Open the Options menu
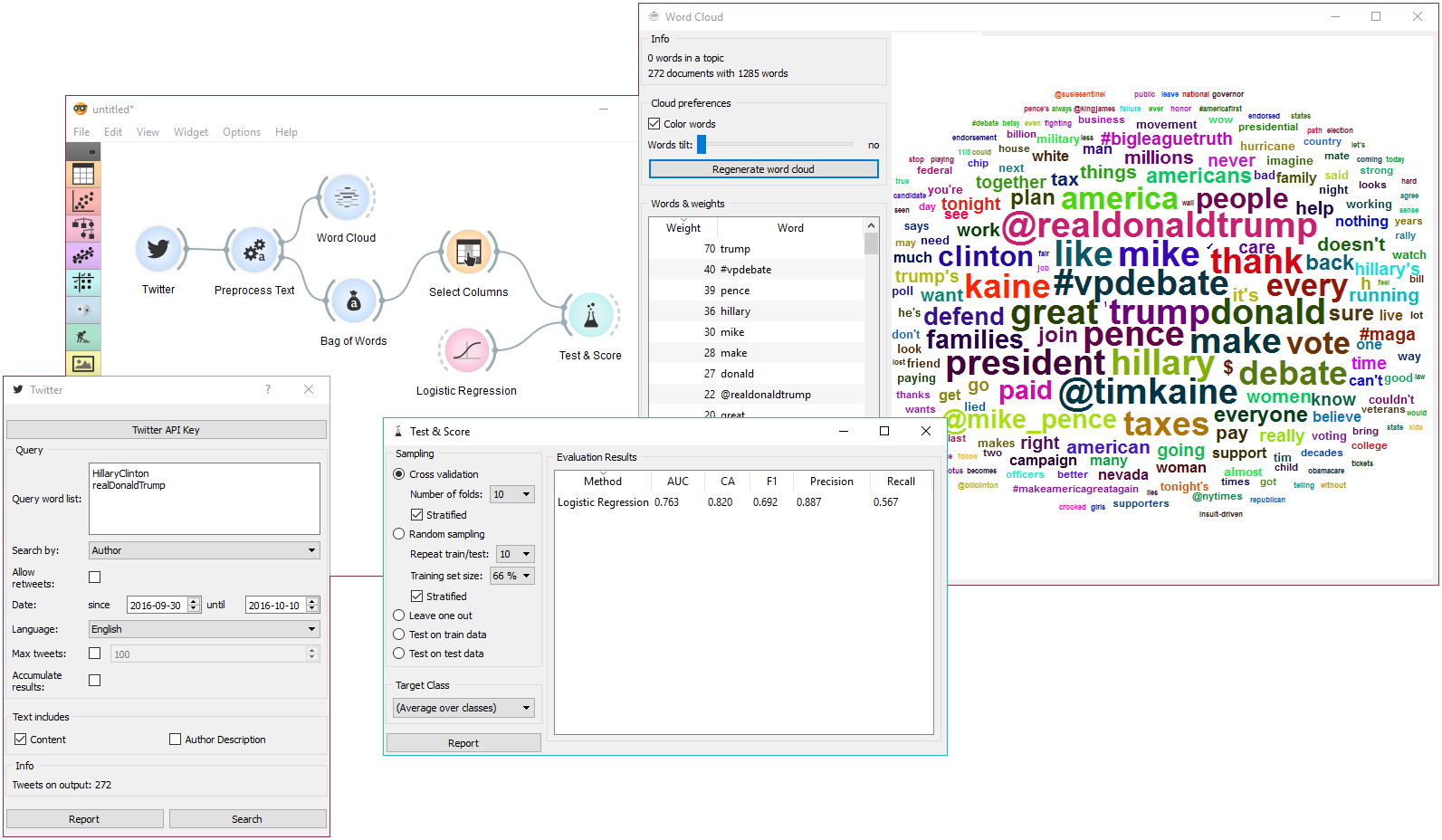This screenshot has height=840, width=1442. pos(242,132)
